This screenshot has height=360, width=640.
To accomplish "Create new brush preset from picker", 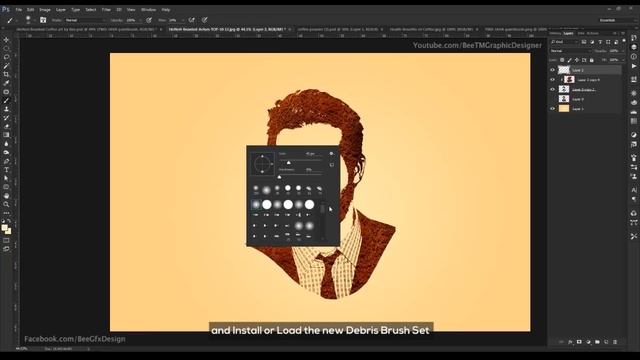I will tap(331, 165).
